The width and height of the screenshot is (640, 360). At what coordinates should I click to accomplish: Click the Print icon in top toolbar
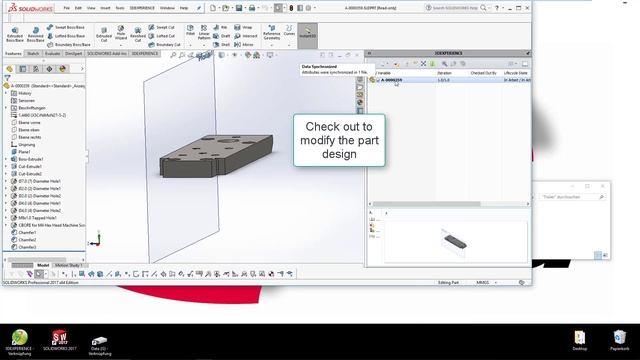pos(252,8)
